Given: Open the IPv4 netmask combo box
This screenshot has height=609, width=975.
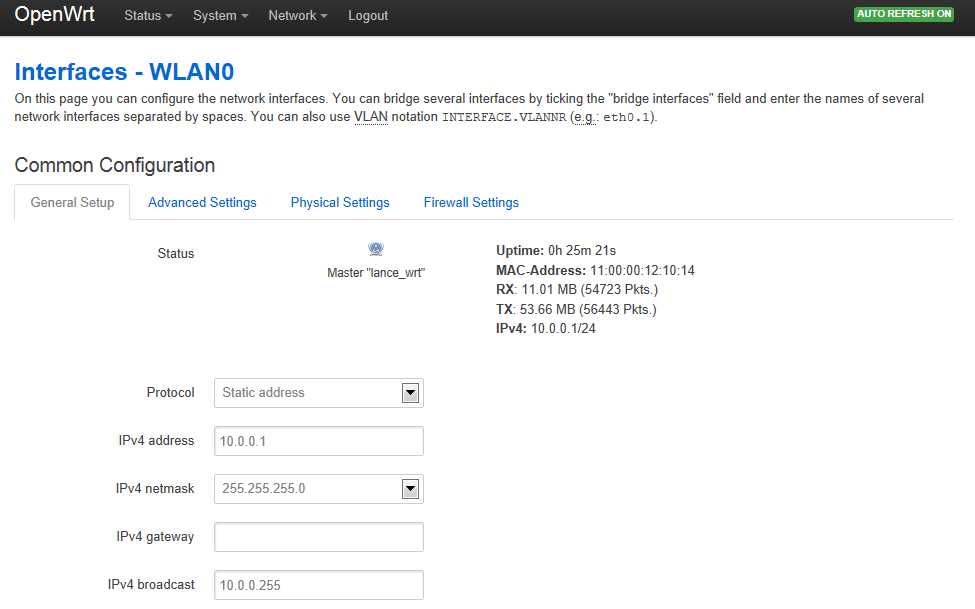Looking at the screenshot, I should coord(319,489).
